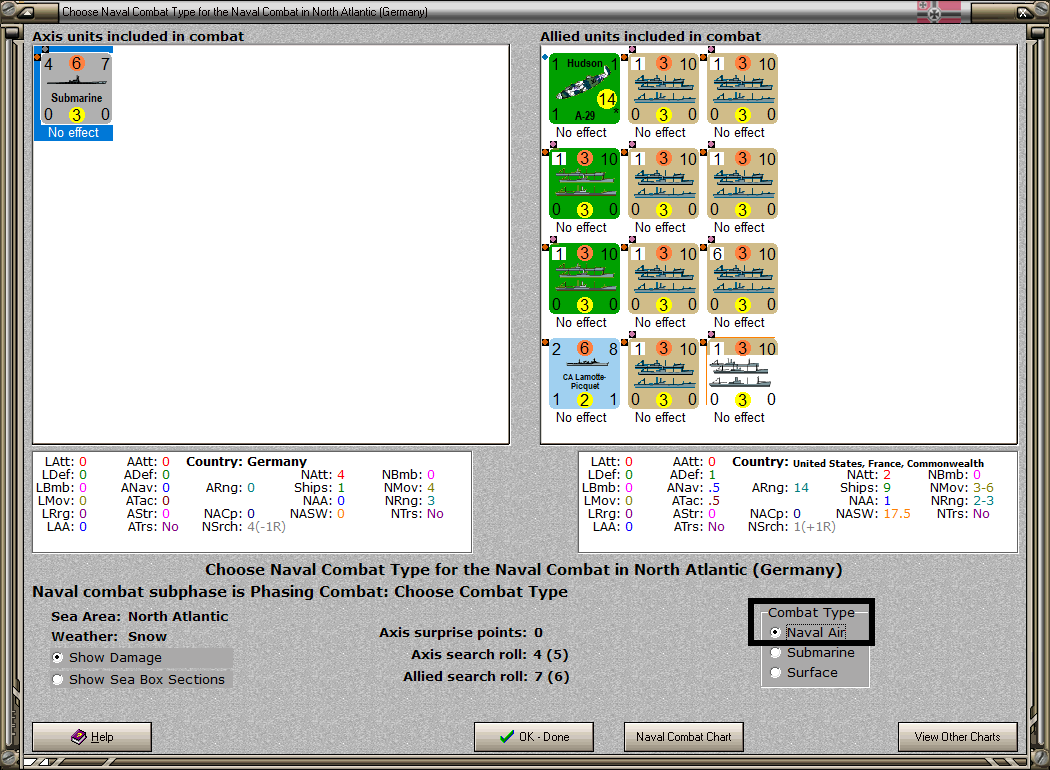Click the 'Weather: Snow' label
Image resolution: width=1050 pixels, height=770 pixels.
click(x=109, y=636)
